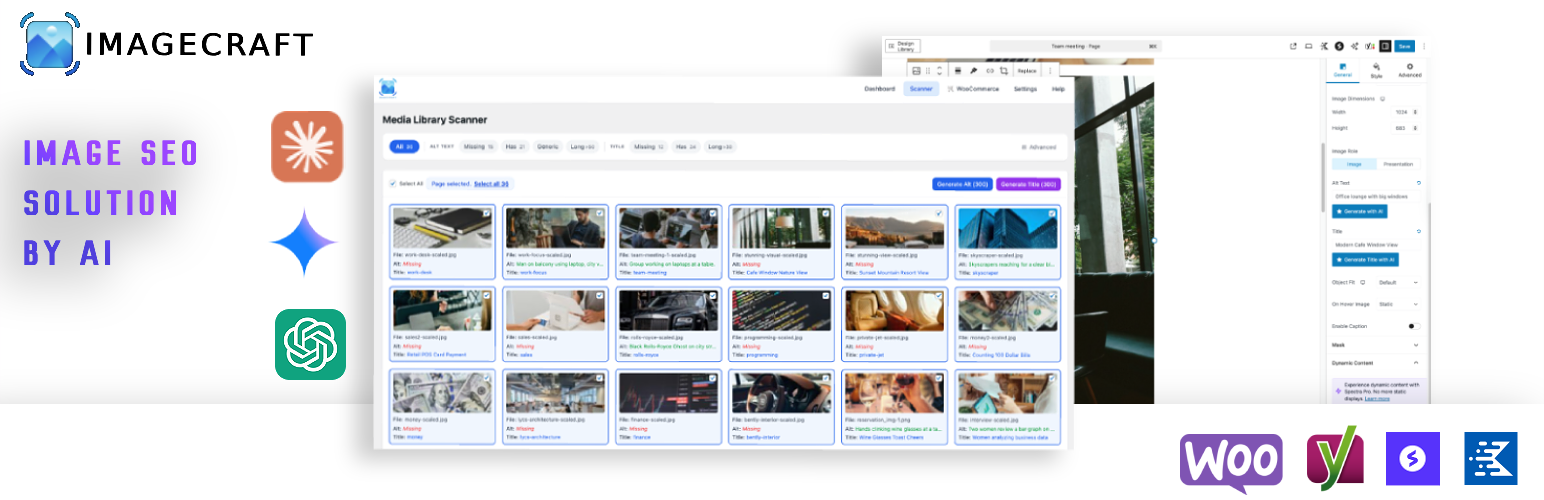
Task: Open the Design Library in the editor
Action: [902, 46]
